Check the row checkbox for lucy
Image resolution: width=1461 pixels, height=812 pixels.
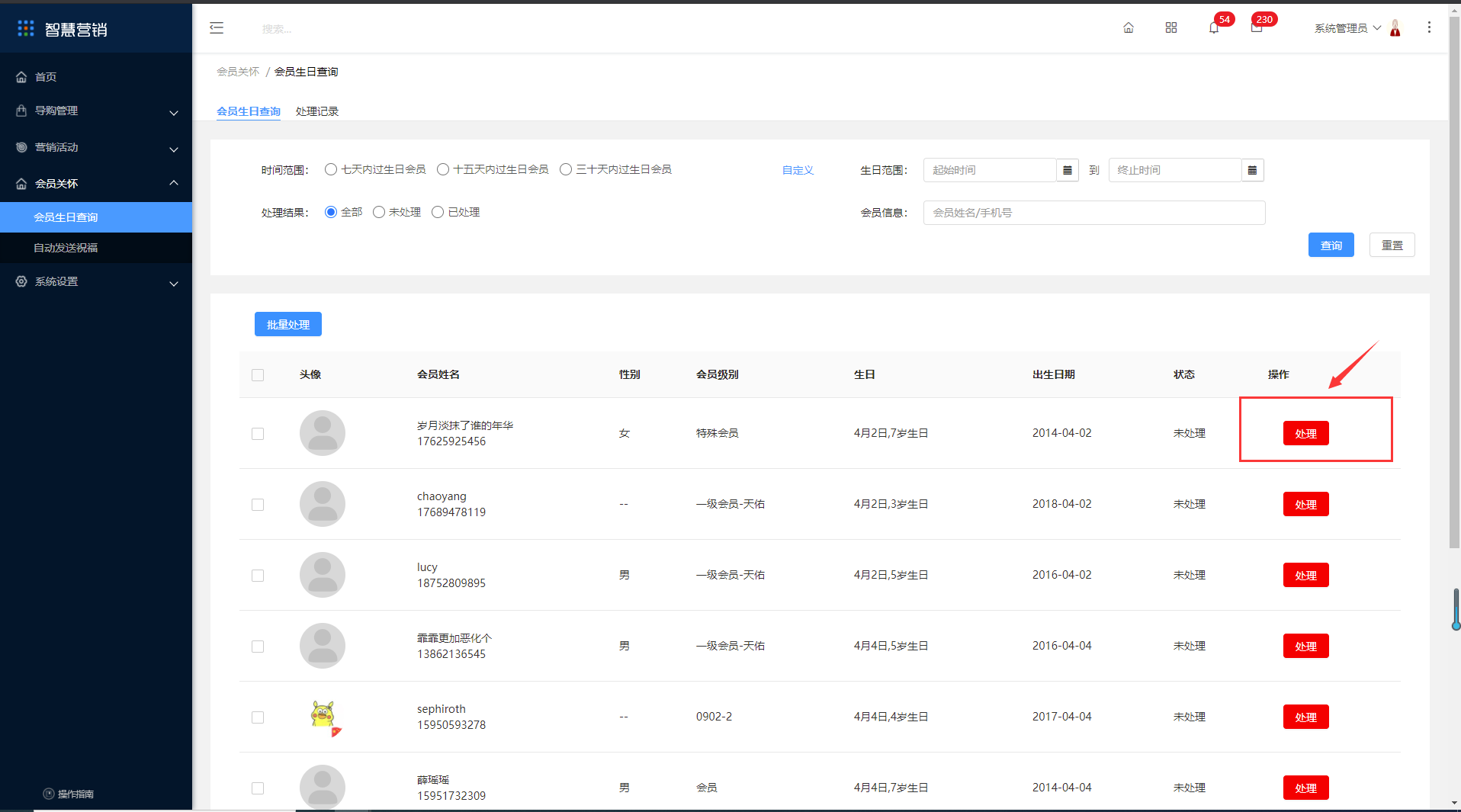[258, 576]
